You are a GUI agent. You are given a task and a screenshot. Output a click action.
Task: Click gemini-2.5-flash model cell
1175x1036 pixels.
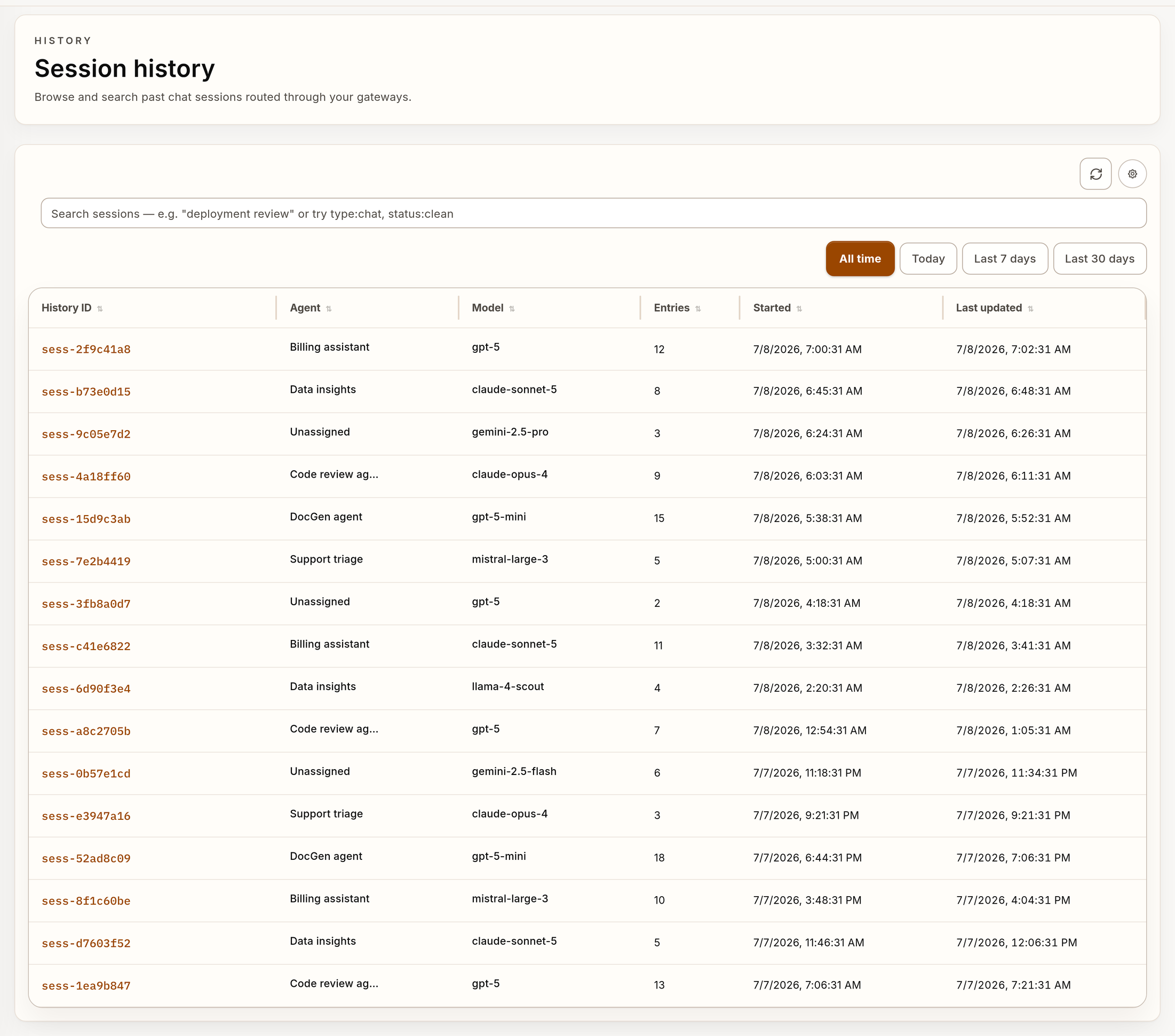click(514, 772)
